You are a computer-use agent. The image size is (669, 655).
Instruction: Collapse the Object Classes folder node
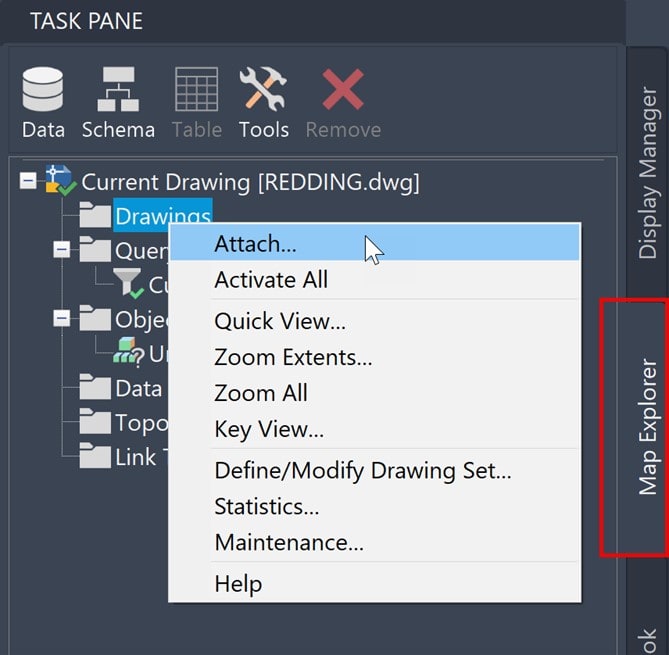coord(62,318)
